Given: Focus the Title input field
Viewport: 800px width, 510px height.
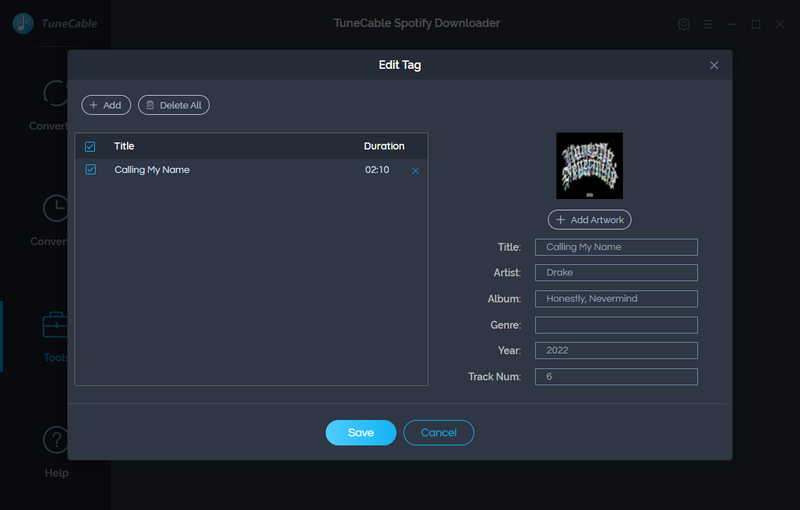Looking at the screenshot, I should coord(616,247).
